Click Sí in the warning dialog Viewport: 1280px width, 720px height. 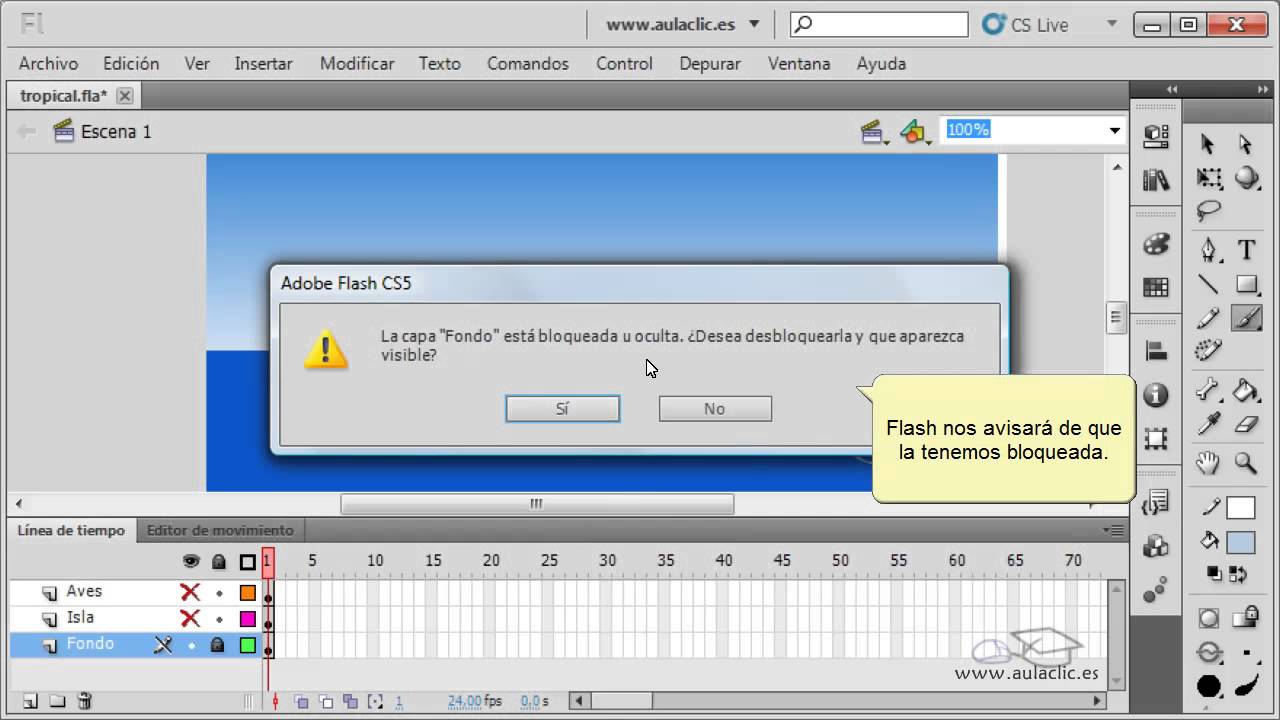pyautogui.click(x=562, y=408)
